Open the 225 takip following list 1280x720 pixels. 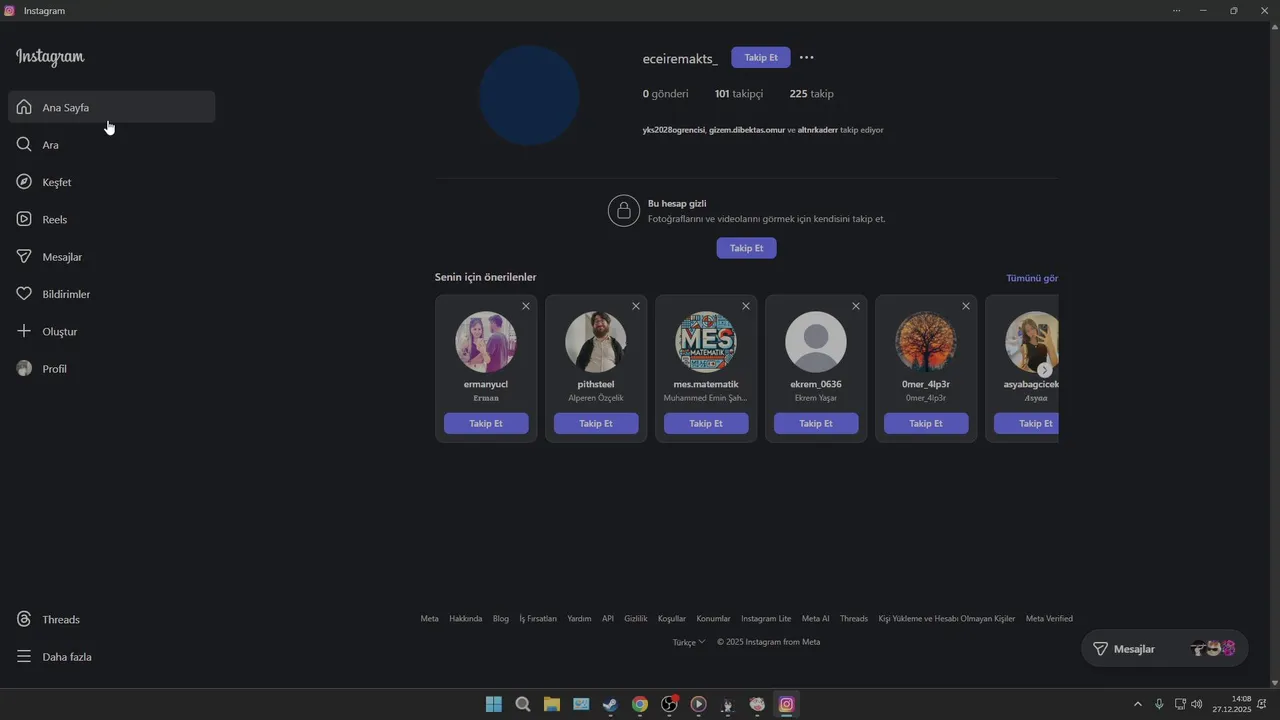[x=811, y=94]
